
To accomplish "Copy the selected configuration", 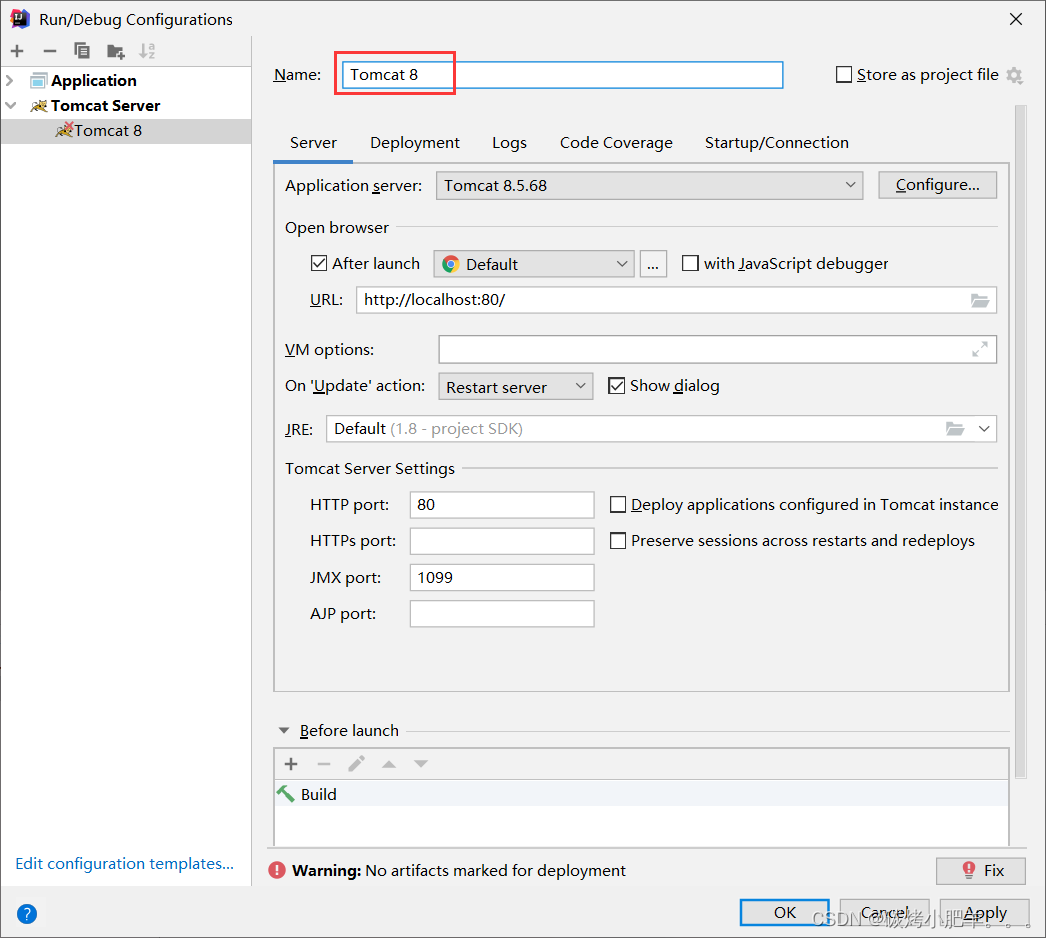I will (82, 51).
